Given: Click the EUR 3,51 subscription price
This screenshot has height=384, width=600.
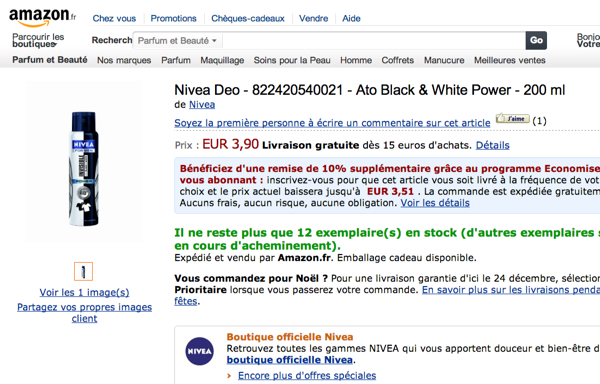Looking at the screenshot, I should 390,191.
